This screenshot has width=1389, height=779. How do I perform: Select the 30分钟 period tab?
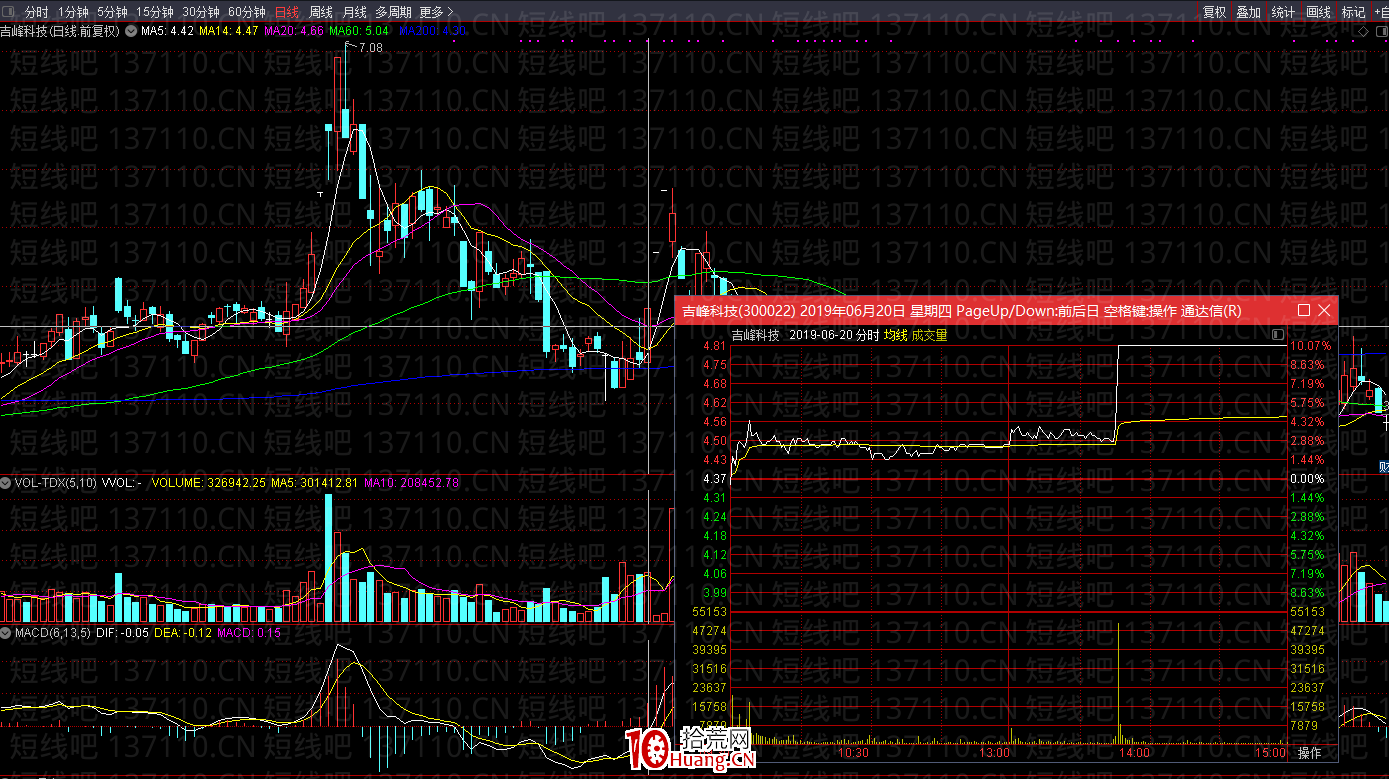coord(201,12)
